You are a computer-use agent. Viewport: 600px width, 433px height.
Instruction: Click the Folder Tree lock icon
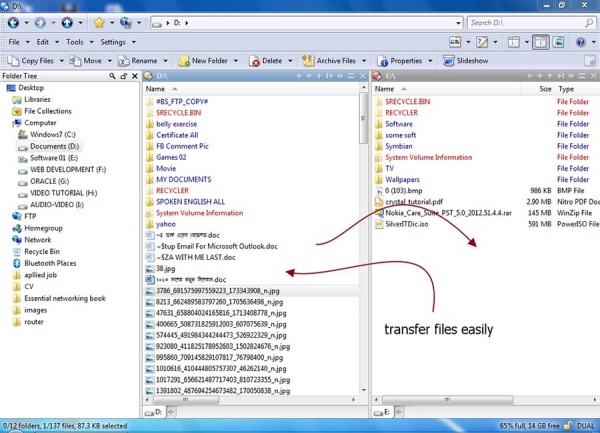[124, 76]
